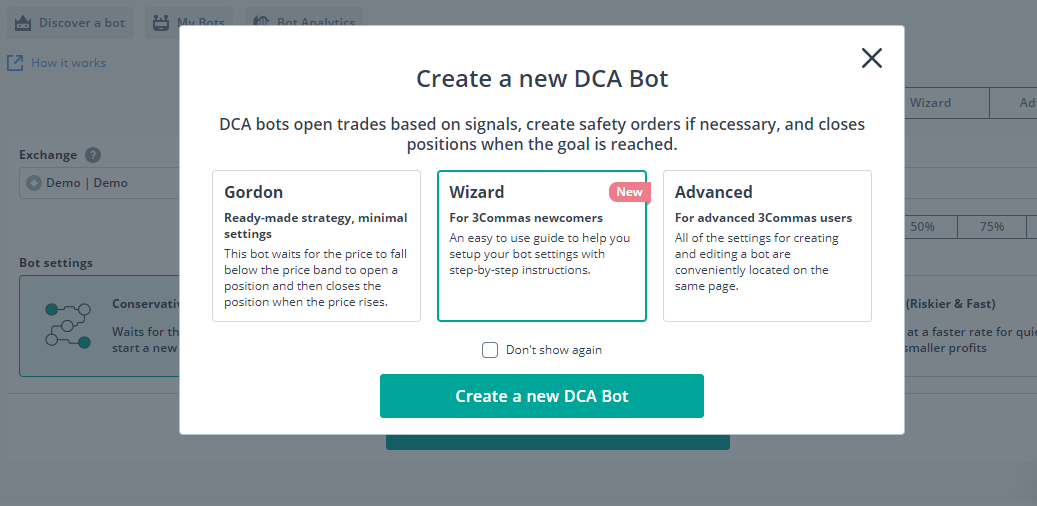Viewport: 1037px width, 506px height.
Task: Click the "For advanced 3Commas users" text
Action: tap(763, 218)
